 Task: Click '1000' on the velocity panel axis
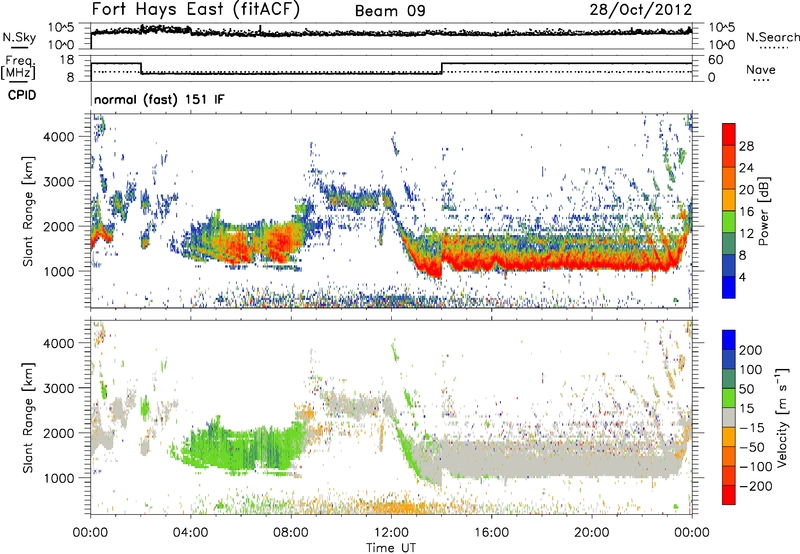[58, 478]
